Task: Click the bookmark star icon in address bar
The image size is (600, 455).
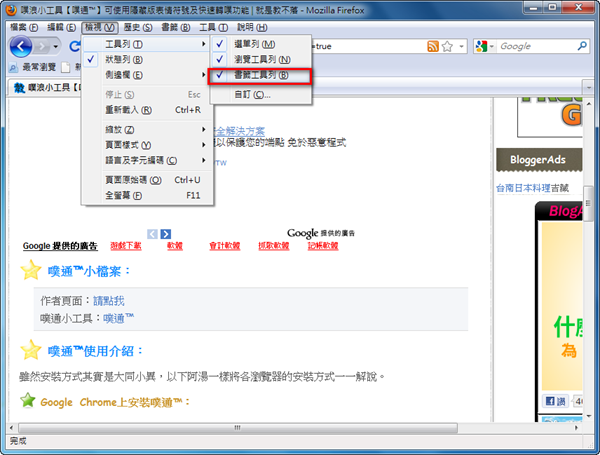Action: (447, 47)
